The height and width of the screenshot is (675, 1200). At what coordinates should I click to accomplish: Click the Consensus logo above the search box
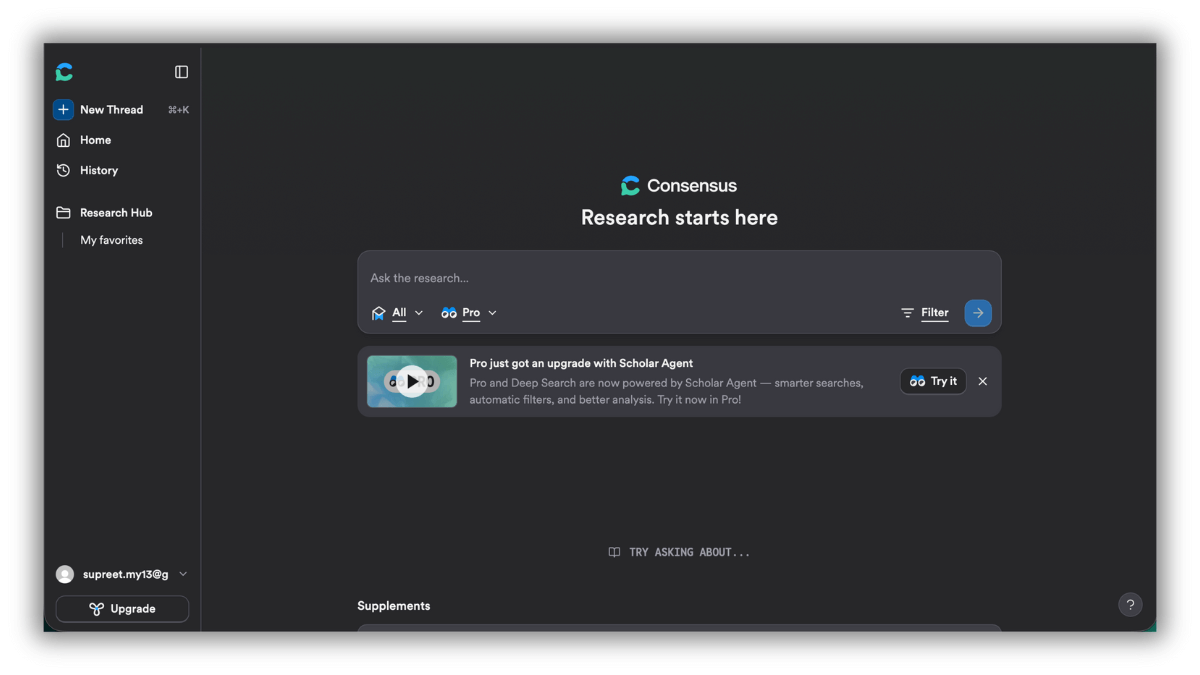[679, 186]
